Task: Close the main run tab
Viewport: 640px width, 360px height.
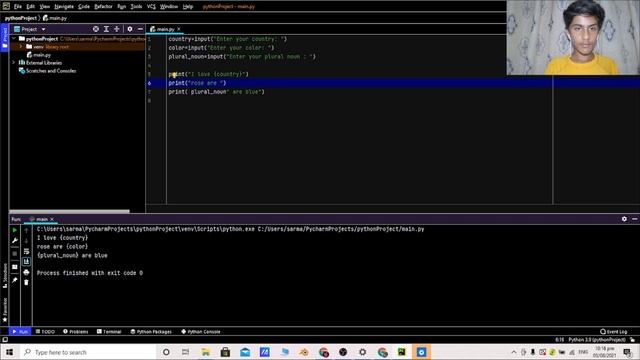Action: pos(52,220)
